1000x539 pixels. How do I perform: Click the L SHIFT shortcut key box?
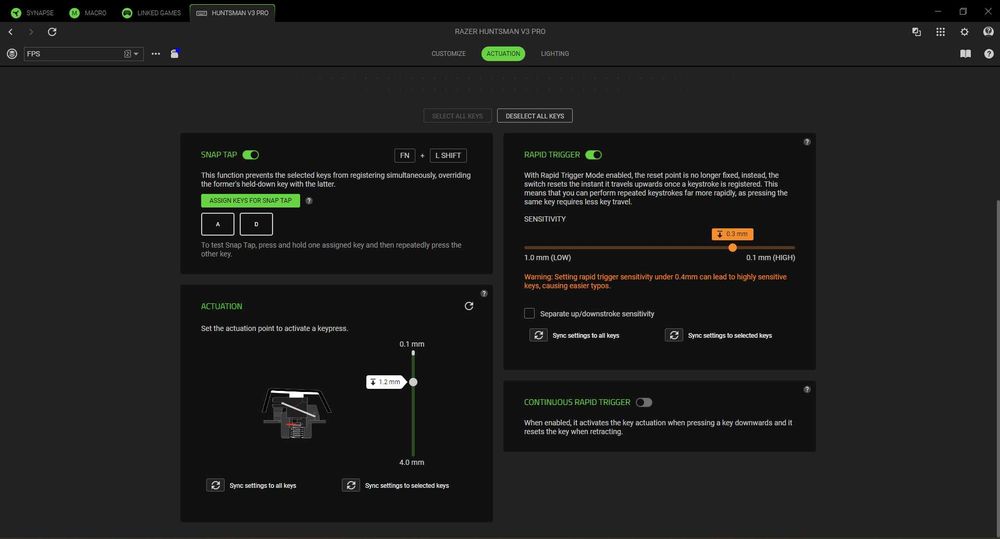click(448, 156)
